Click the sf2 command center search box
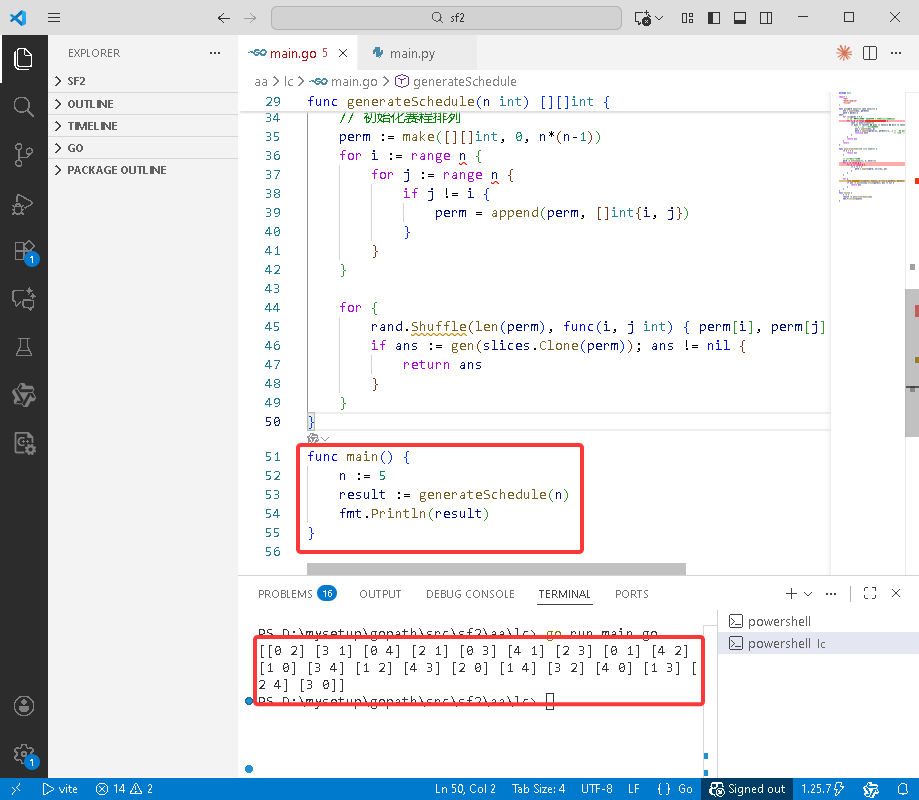The image size is (919, 800). (x=446, y=18)
